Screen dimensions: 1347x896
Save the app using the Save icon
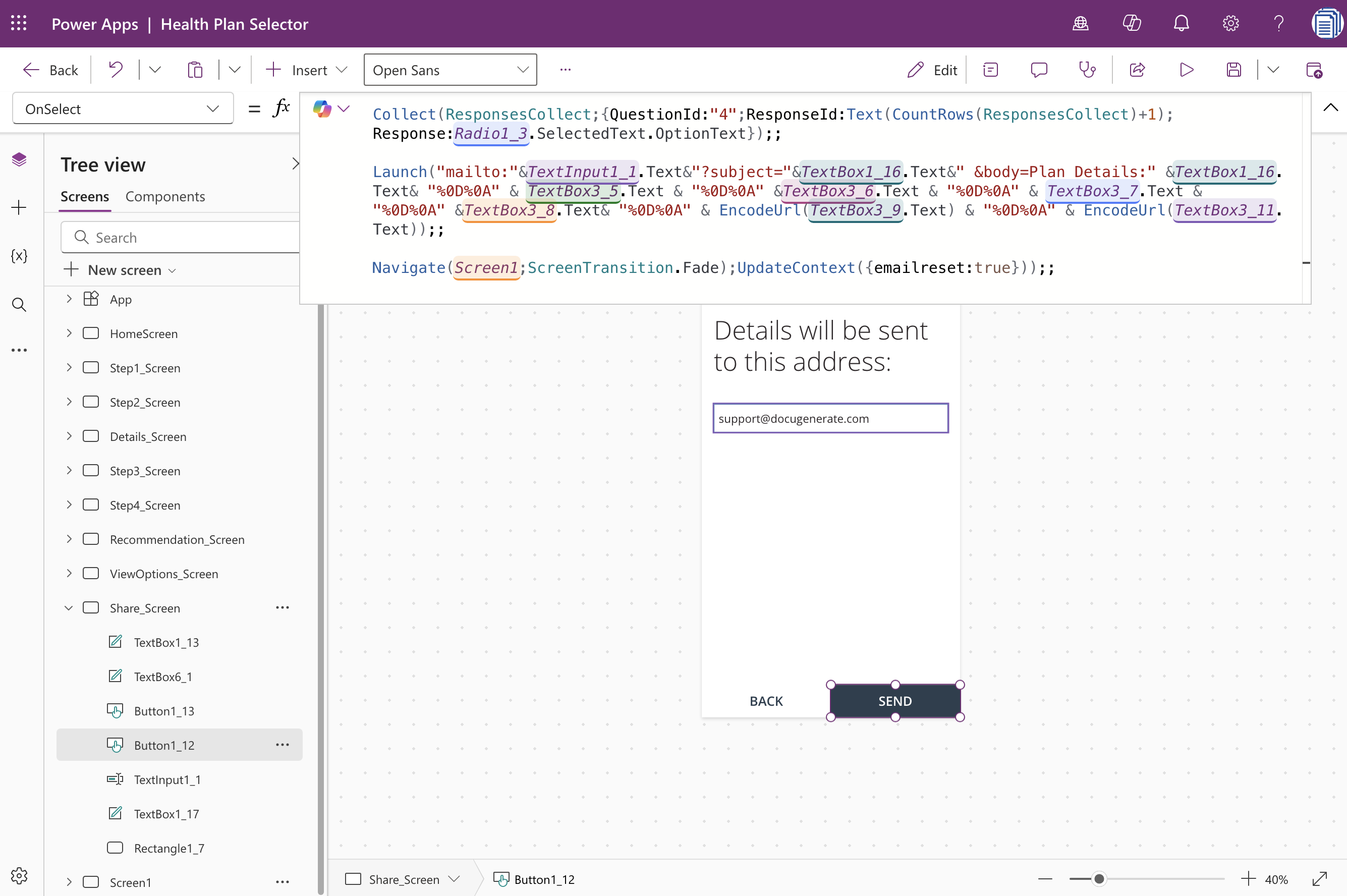pos(1234,69)
